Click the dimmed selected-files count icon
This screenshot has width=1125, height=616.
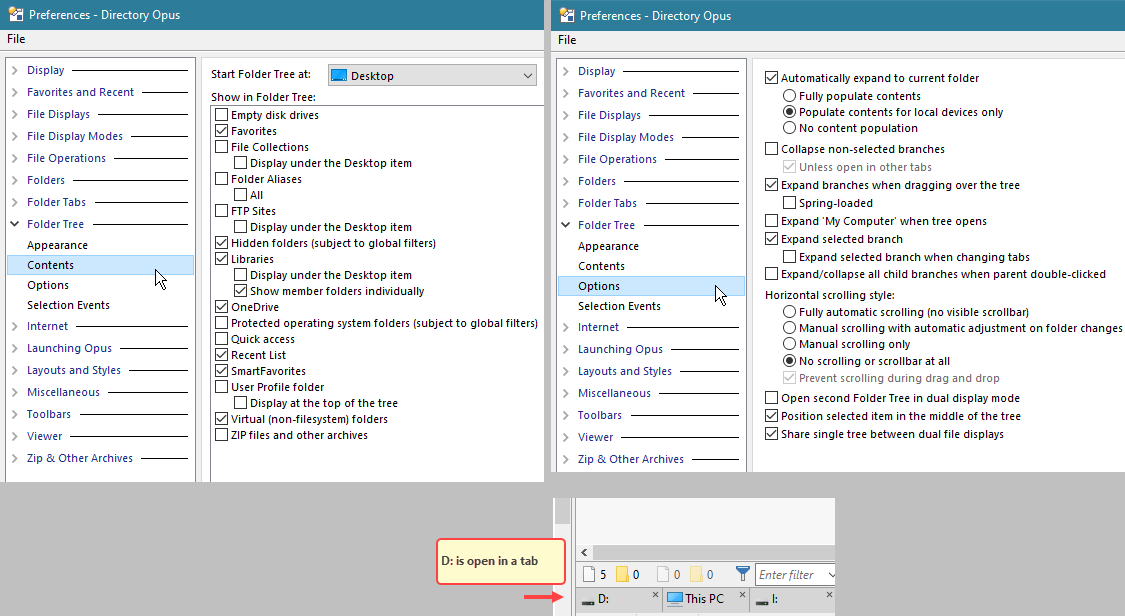(x=663, y=574)
